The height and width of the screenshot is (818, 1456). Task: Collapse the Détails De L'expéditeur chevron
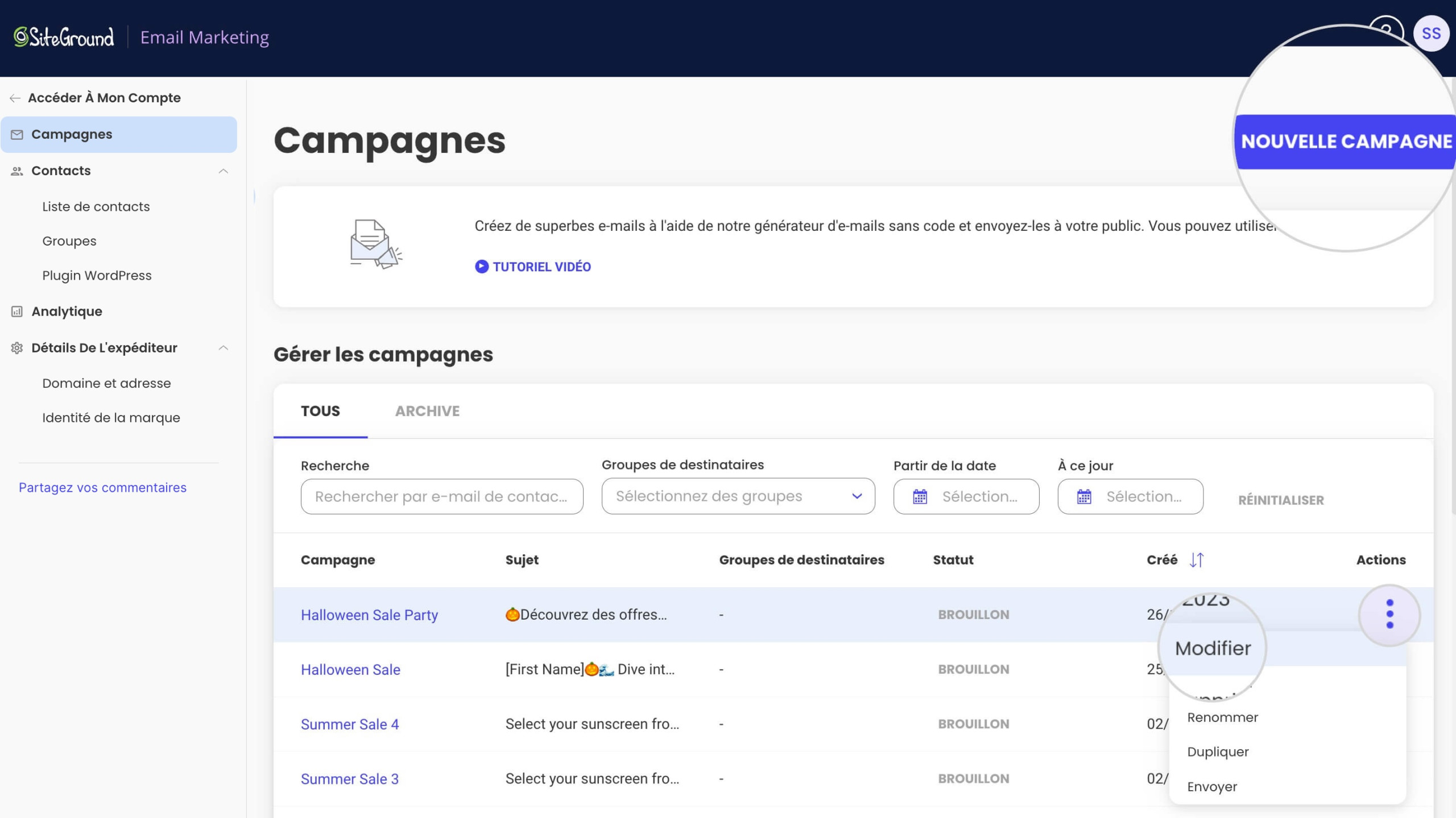224,348
